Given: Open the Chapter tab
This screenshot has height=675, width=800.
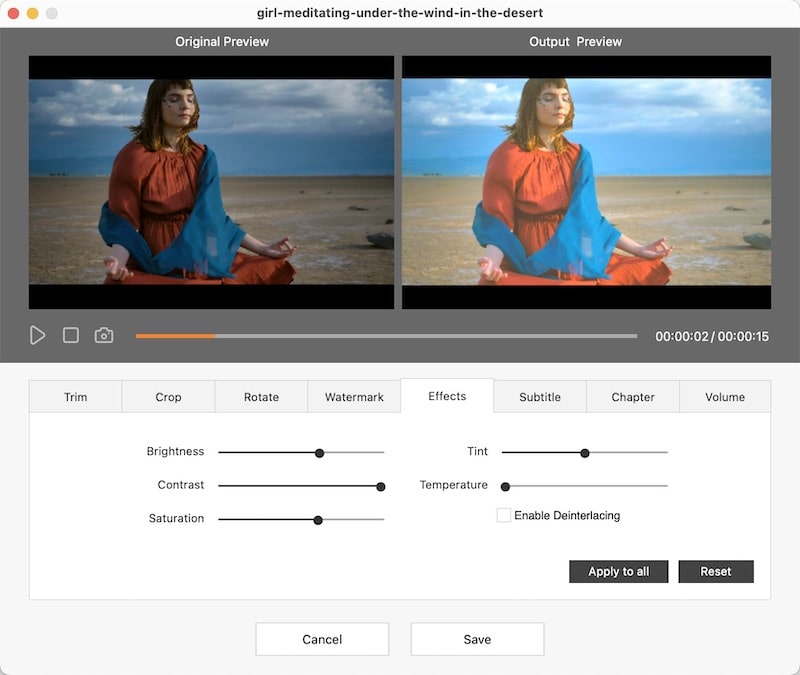Looking at the screenshot, I should tap(632, 396).
